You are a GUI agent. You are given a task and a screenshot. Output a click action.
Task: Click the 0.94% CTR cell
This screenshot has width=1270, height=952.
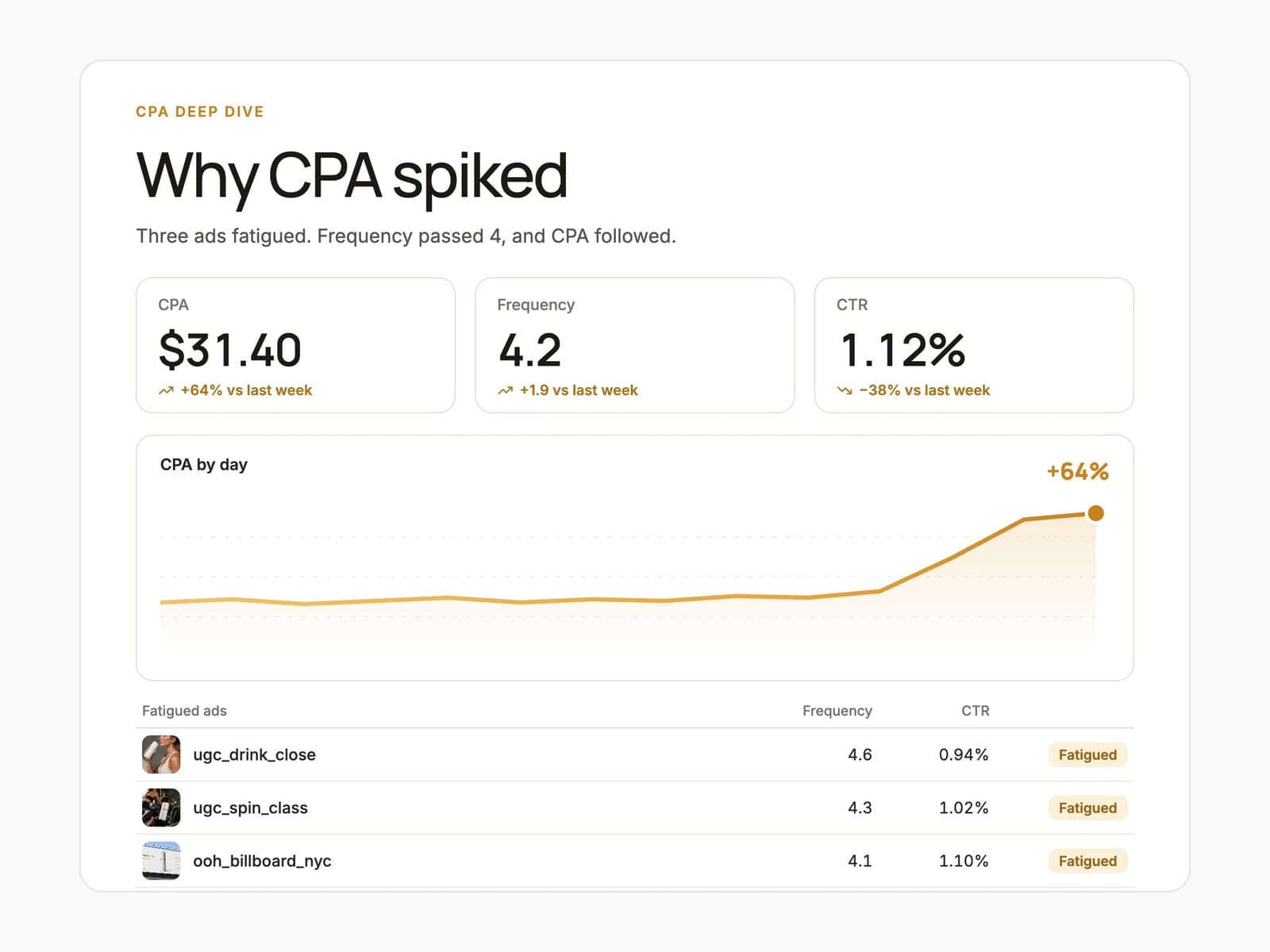point(964,754)
